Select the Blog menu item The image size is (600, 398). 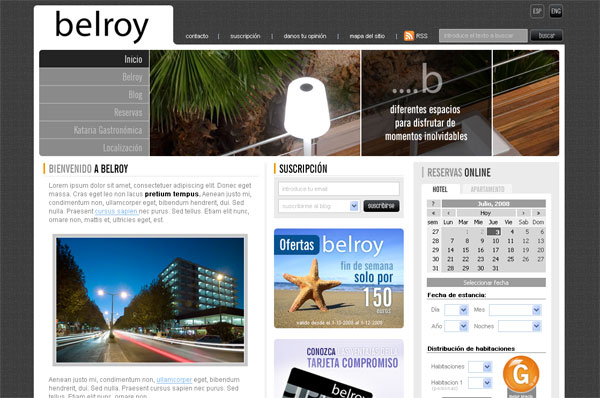(x=94, y=95)
